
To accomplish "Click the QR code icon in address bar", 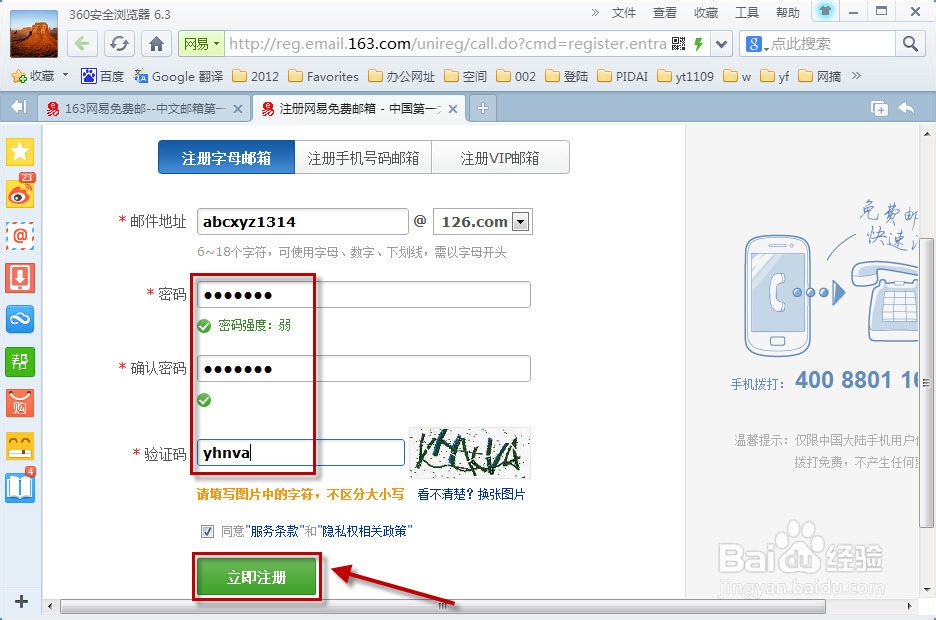I will (677, 43).
